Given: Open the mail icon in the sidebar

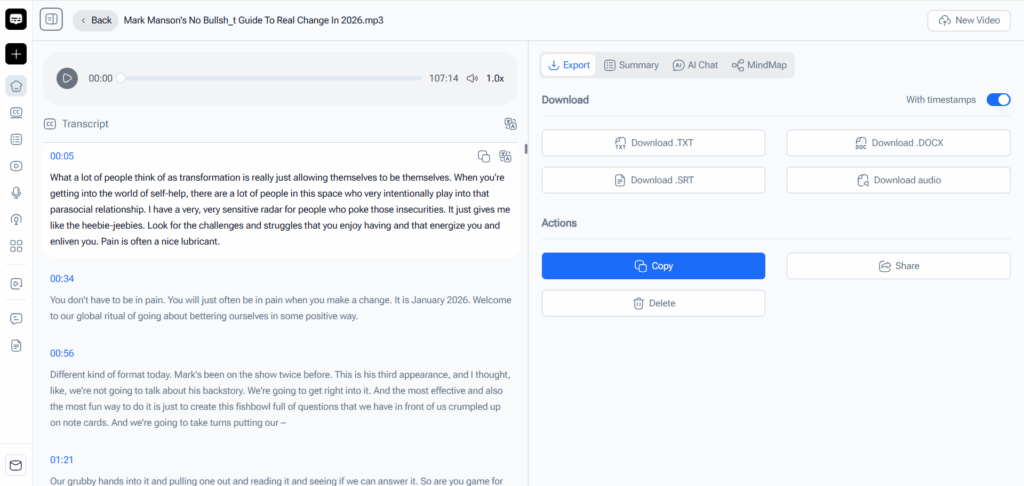Looking at the screenshot, I should click(16, 465).
